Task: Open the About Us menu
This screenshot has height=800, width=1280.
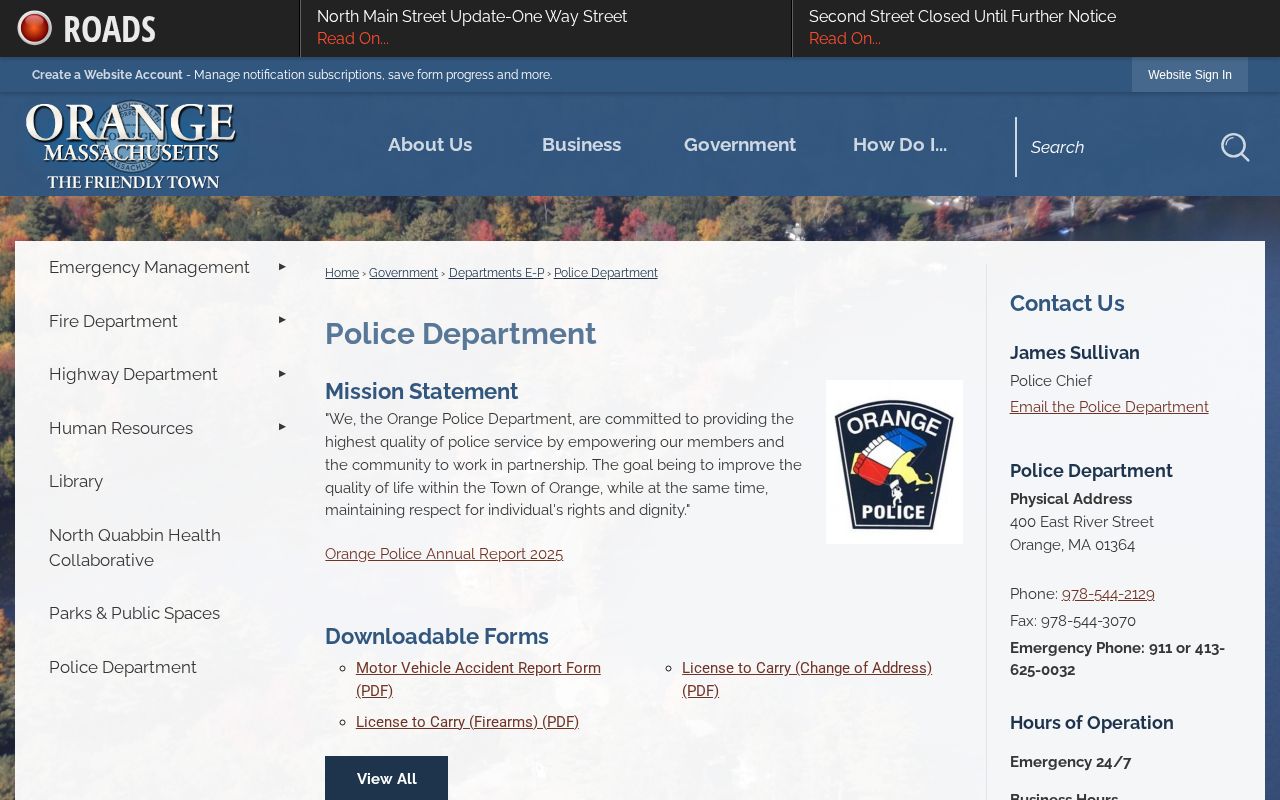Action: point(430,144)
